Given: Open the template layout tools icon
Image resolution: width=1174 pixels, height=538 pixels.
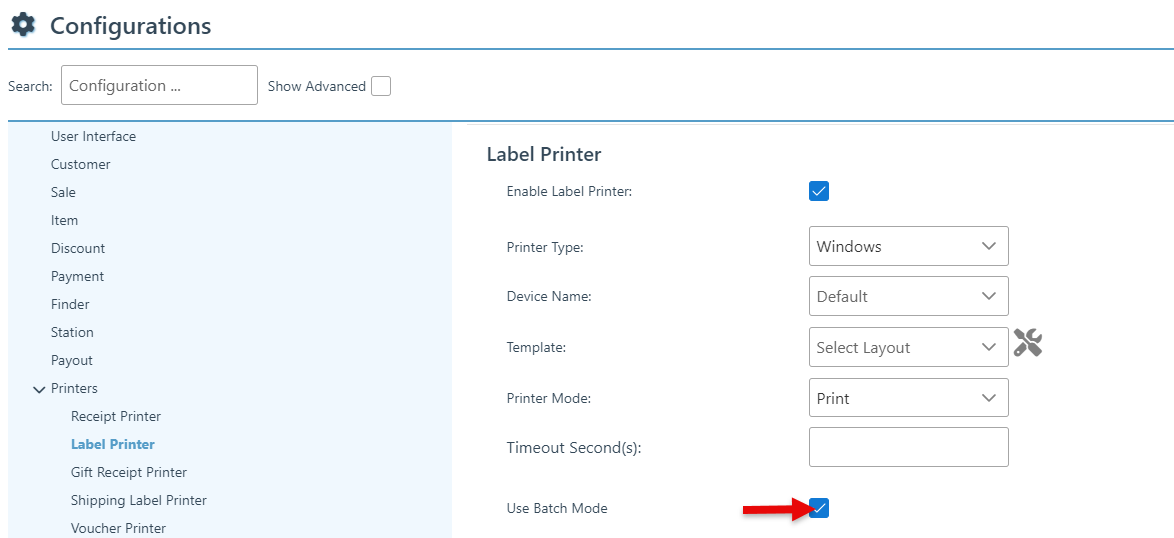Looking at the screenshot, I should tap(1028, 343).
